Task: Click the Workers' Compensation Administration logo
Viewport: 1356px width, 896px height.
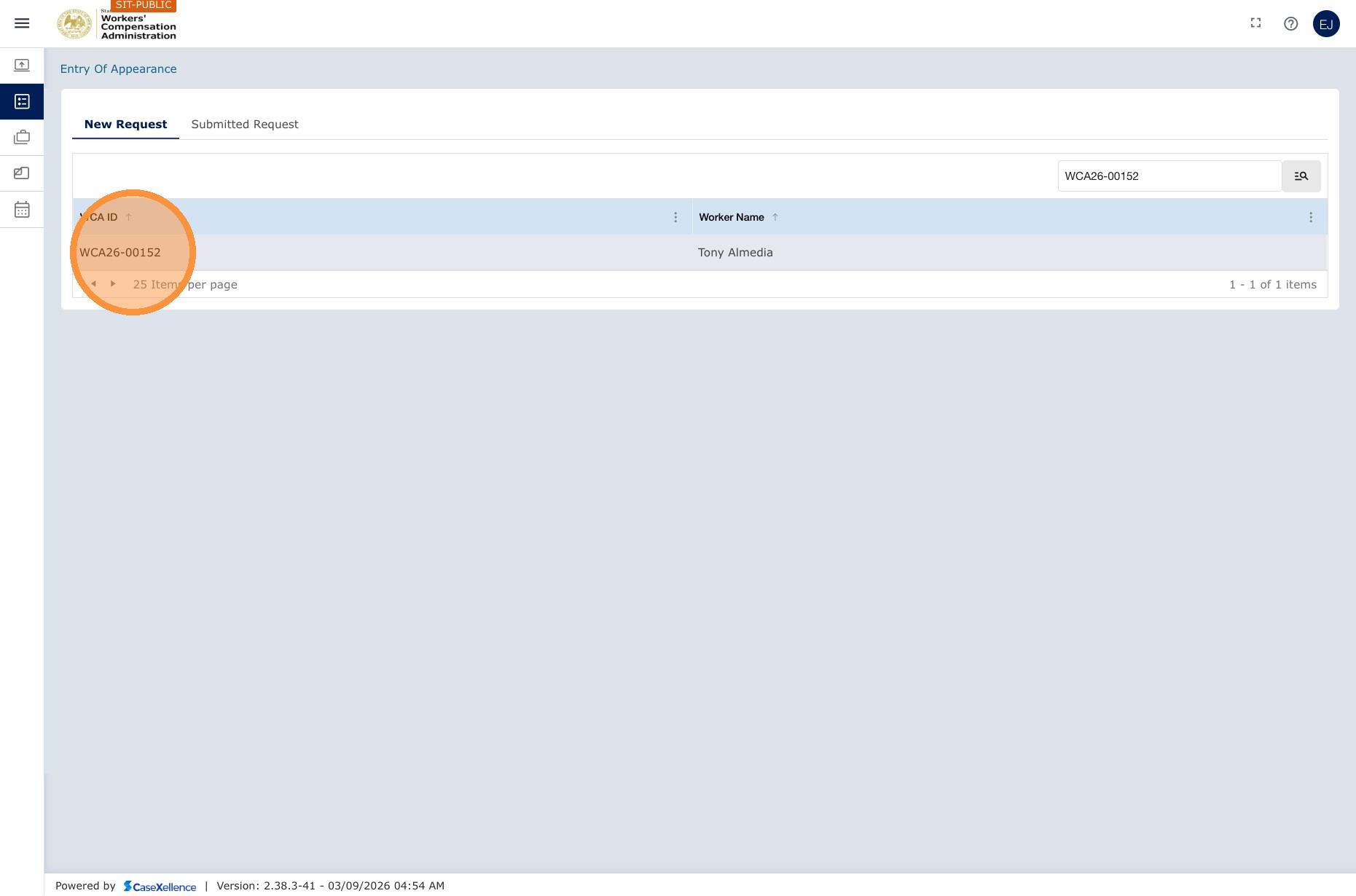Action: (x=117, y=25)
